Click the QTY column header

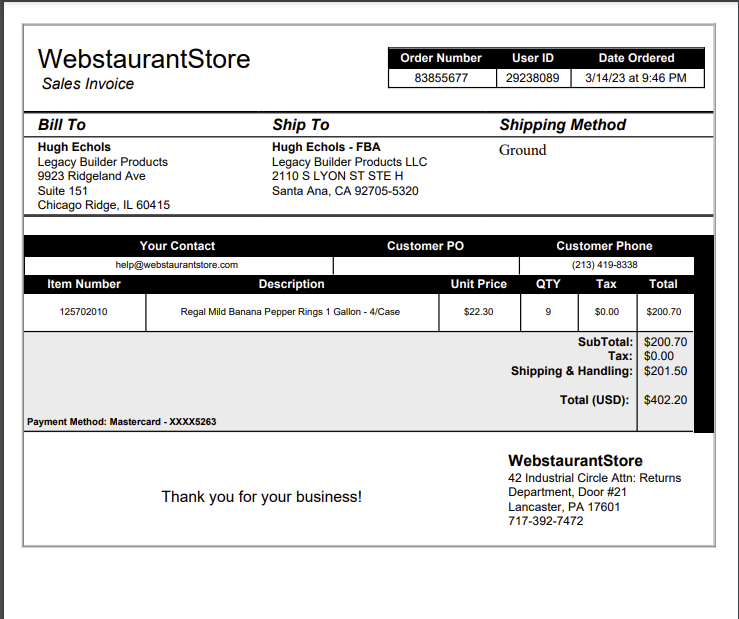pos(548,284)
